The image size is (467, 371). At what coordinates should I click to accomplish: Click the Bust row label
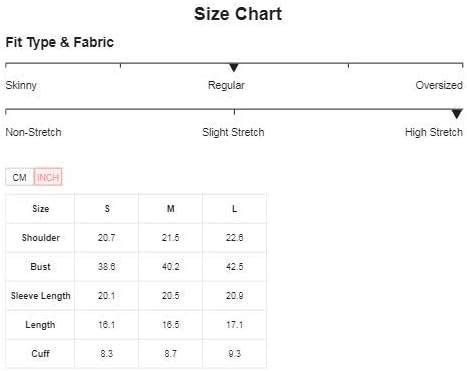(41, 267)
